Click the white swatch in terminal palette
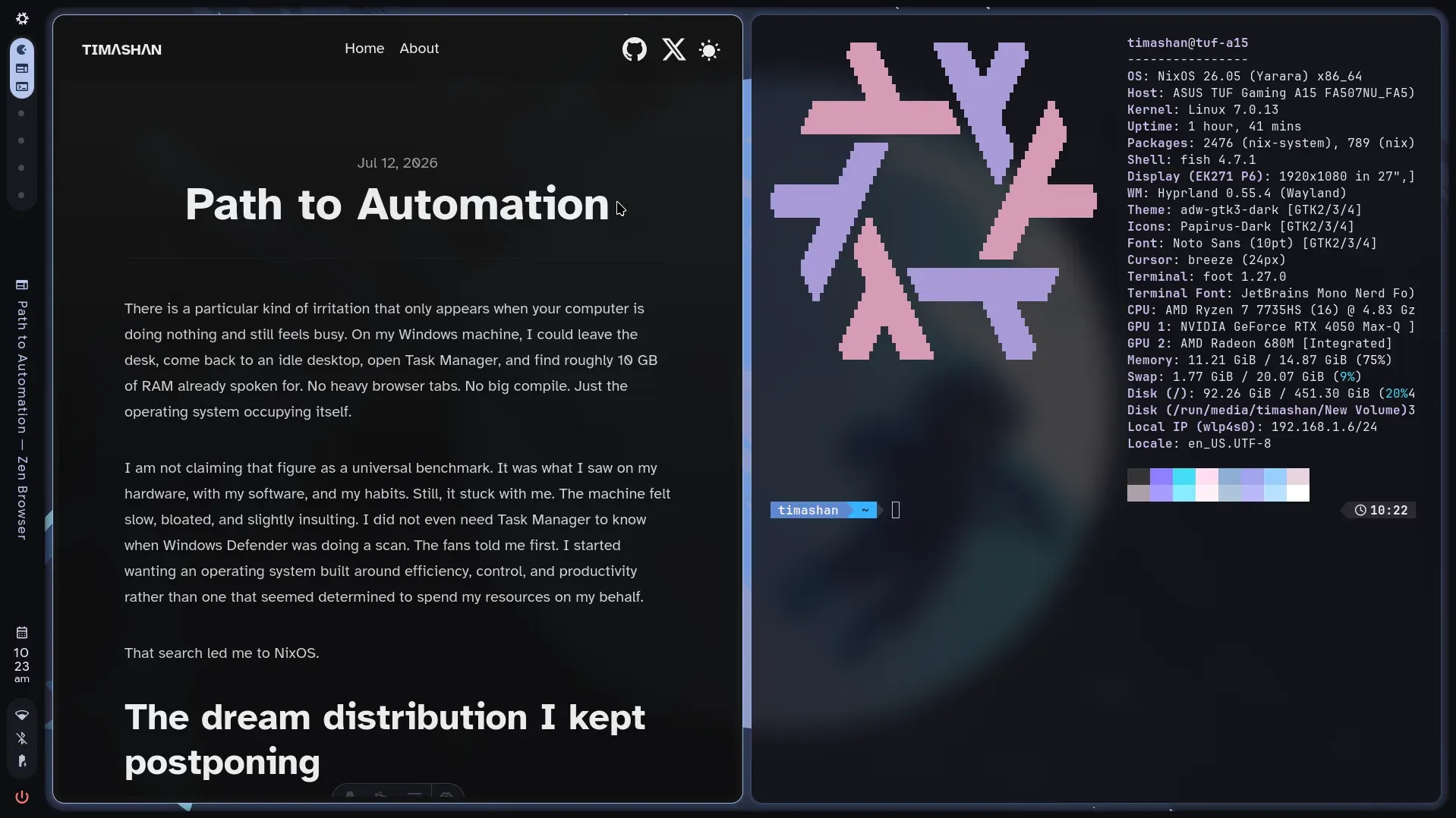The image size is (1456, 818). [x=1298, y=493]
